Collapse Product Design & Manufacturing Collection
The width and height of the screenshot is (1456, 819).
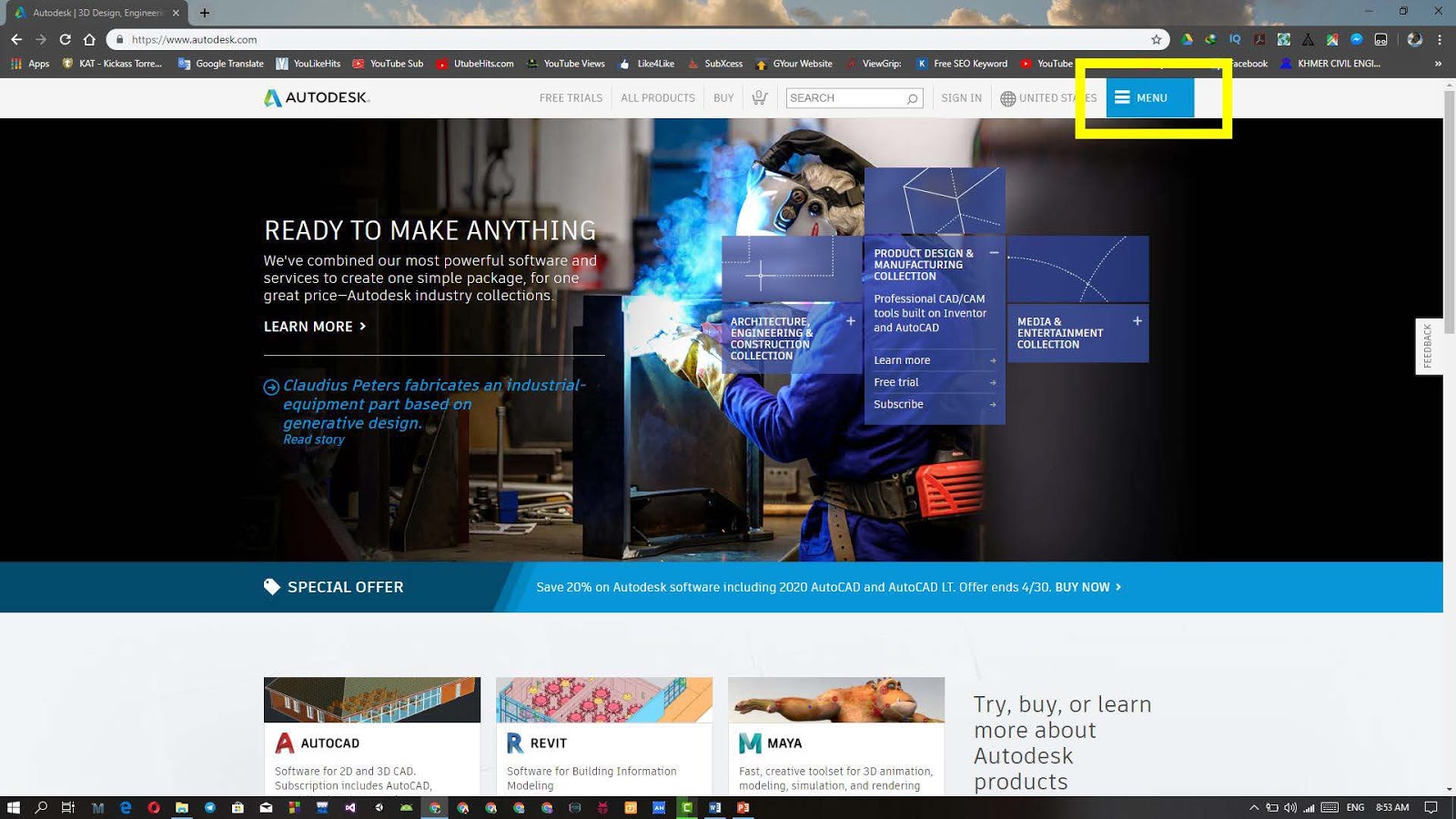(994, 253)
